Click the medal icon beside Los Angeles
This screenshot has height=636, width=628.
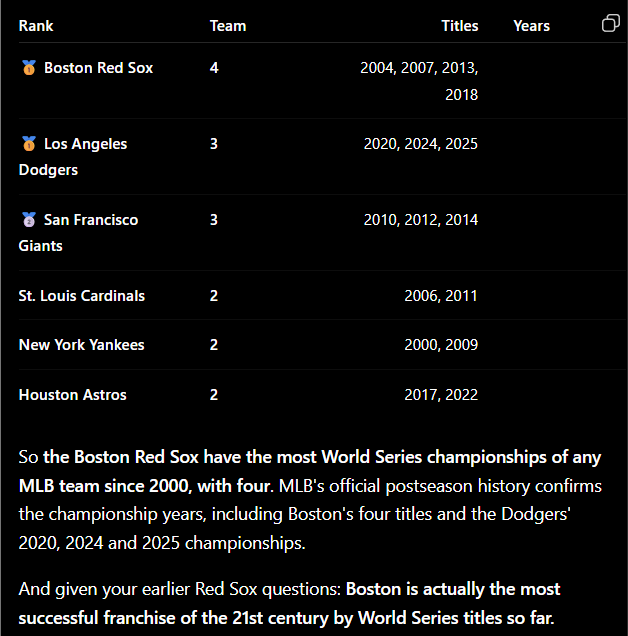pos(29,144)
